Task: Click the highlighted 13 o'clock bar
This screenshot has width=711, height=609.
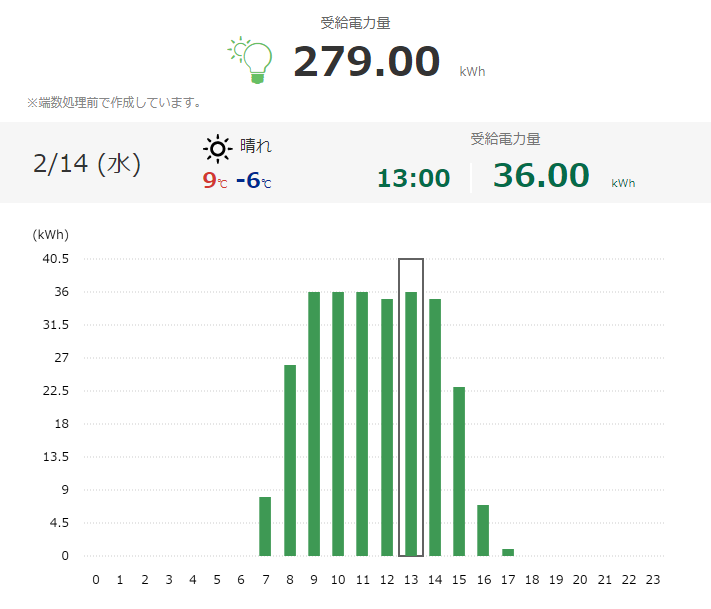Action: (411, 424)
